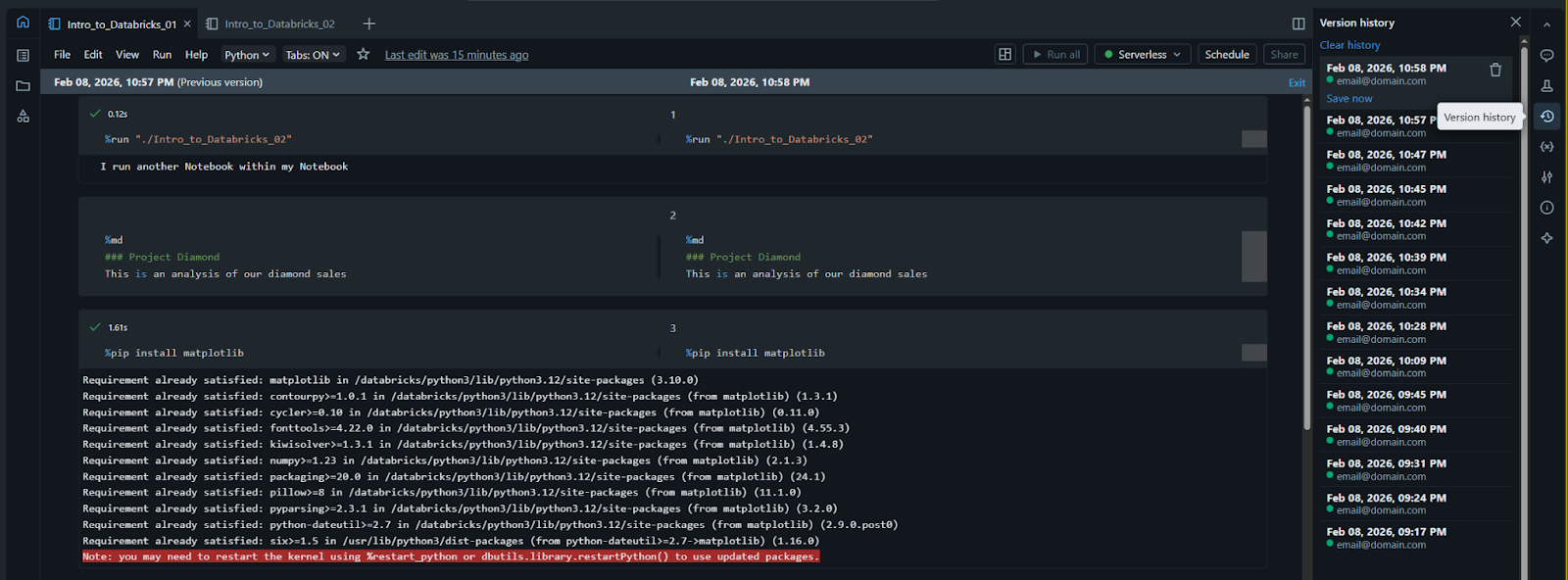Click Save now under latest version
The width and height of the screenshot is (1568, 580).
pos(1349,99)
